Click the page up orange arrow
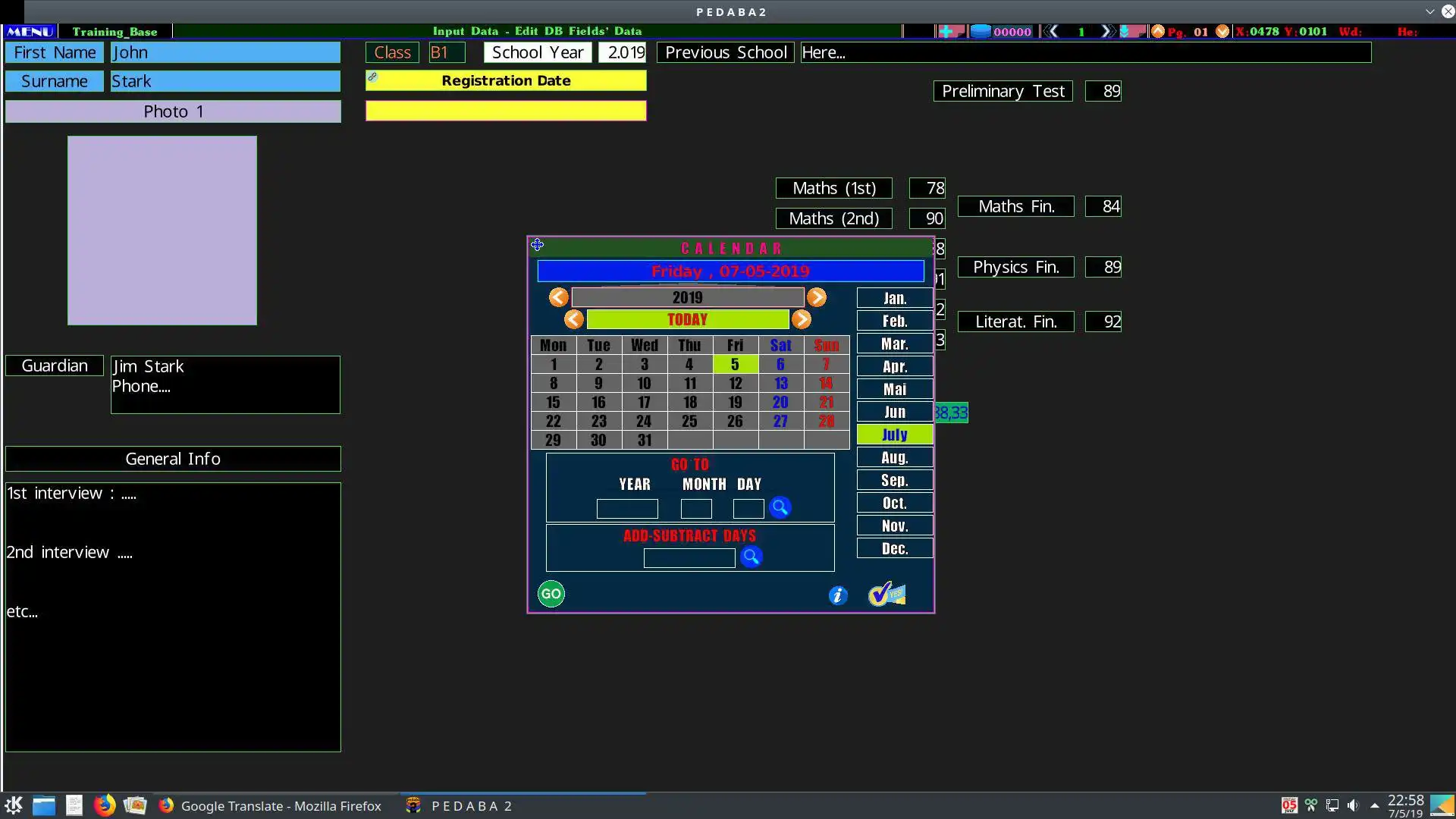This screenshot has width=1456, height=819. tap(1157, 31)
